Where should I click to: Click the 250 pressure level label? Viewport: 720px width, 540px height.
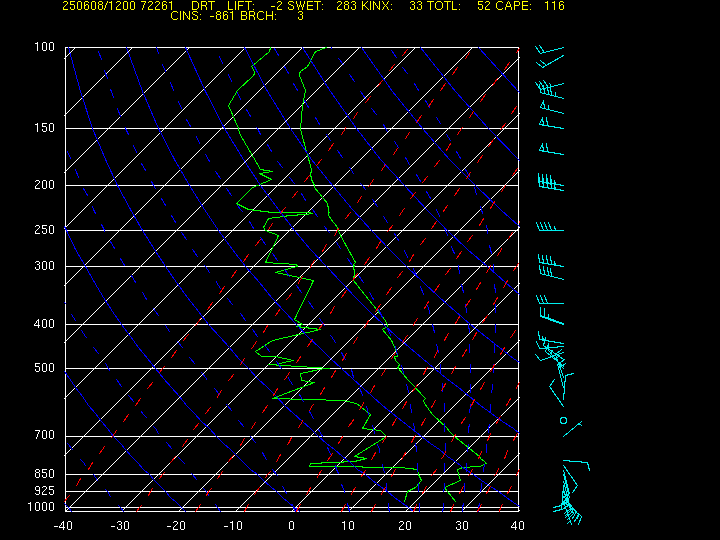click(x=45, y=230)
